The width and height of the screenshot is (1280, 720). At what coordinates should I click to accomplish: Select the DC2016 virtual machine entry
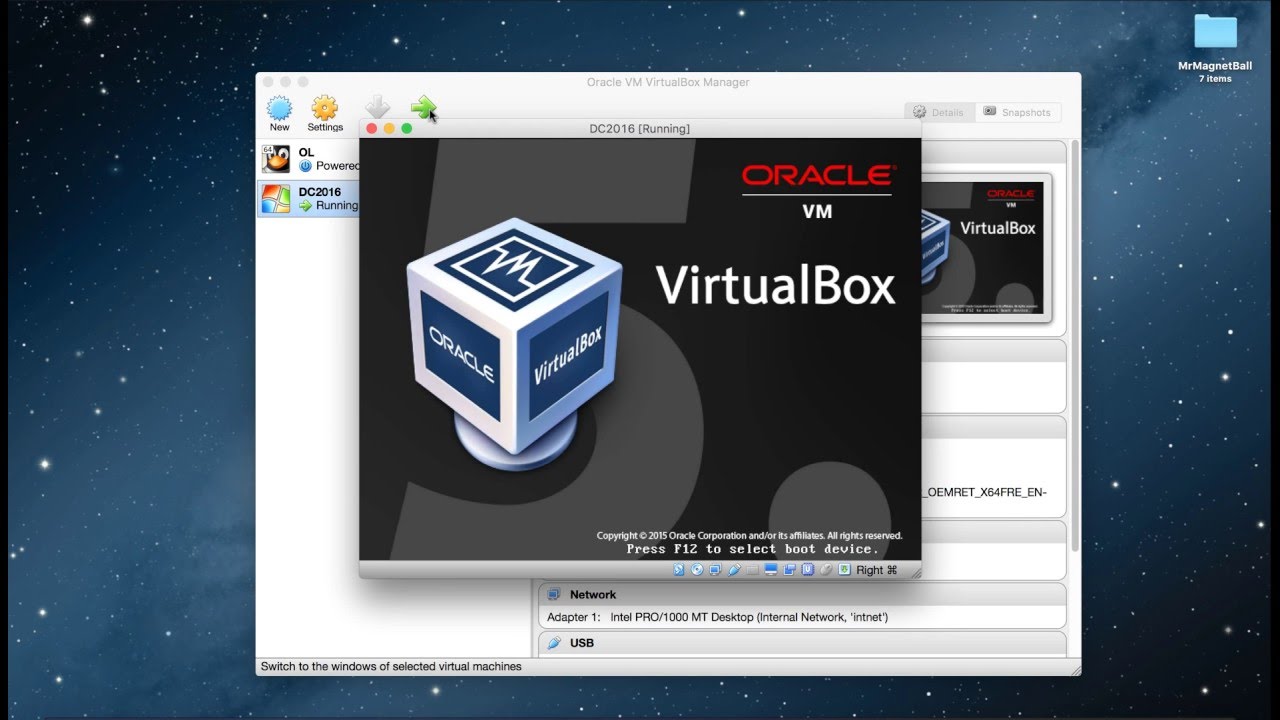(309, 199)
